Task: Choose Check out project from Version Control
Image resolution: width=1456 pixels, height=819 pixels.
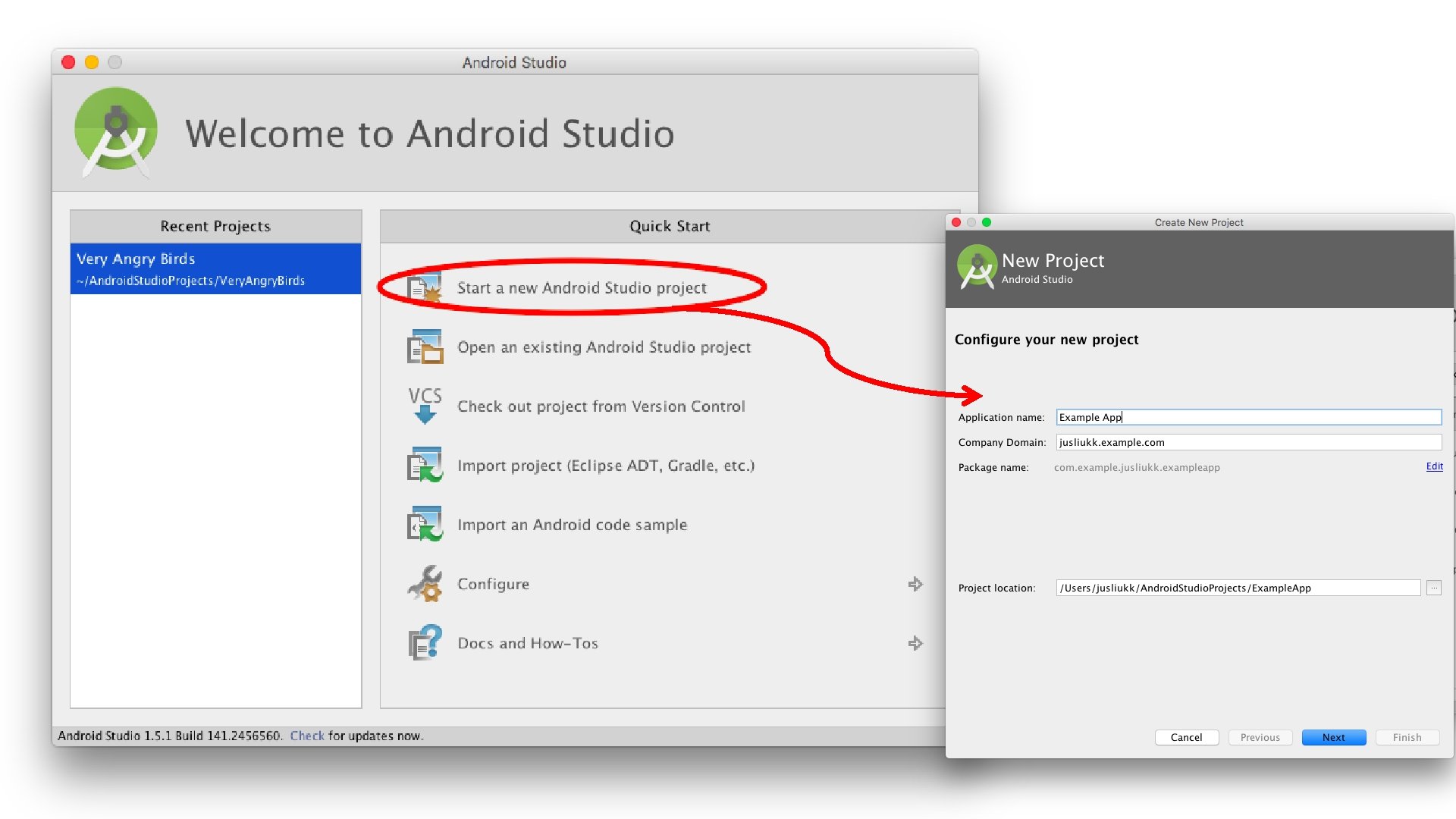Action: 601,406
